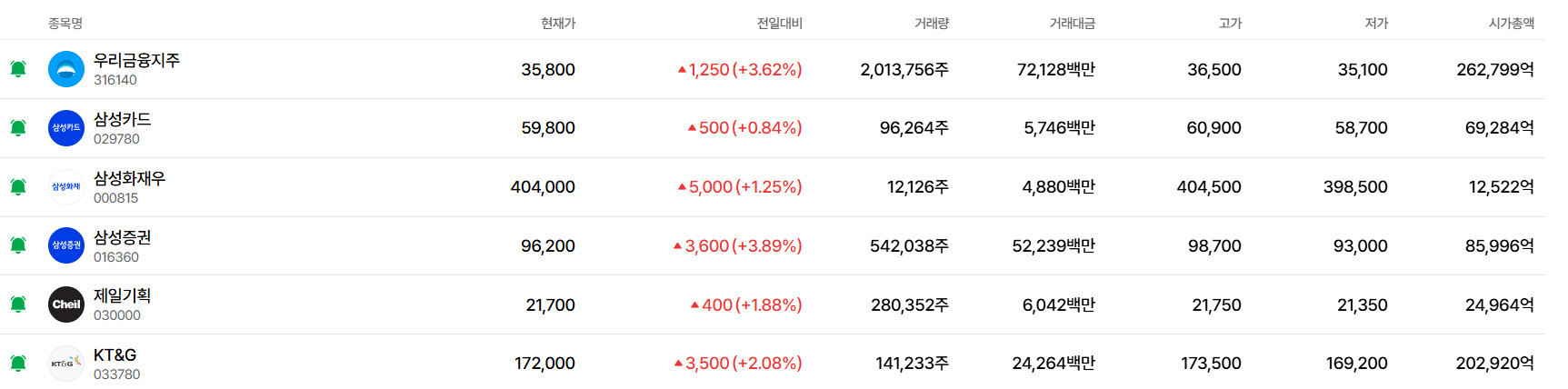Sort by the 현재가 column header

pyautogui.click(x=557, y=24)
